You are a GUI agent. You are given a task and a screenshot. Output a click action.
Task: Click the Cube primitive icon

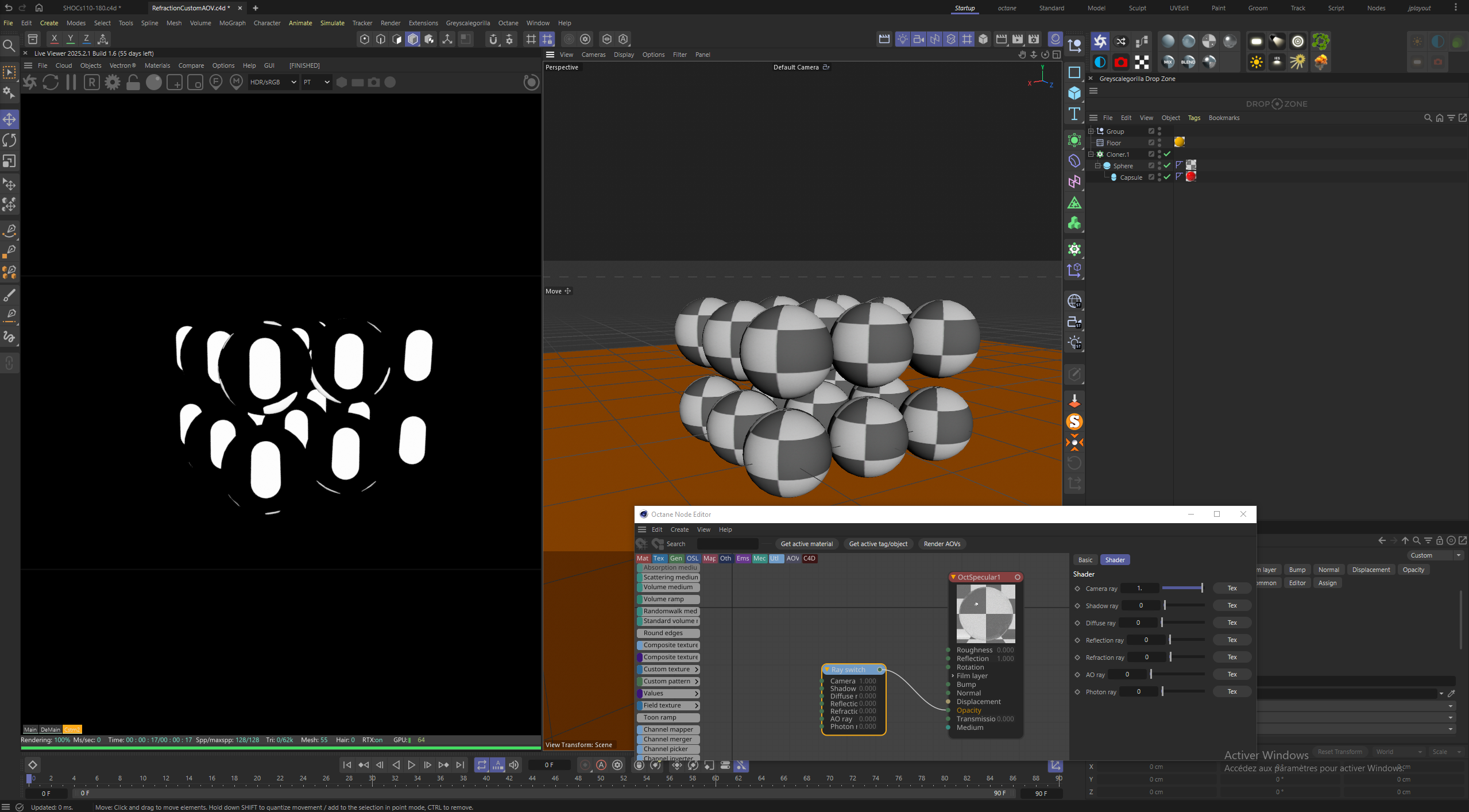pyautogui.click(x=1074, y=93)
